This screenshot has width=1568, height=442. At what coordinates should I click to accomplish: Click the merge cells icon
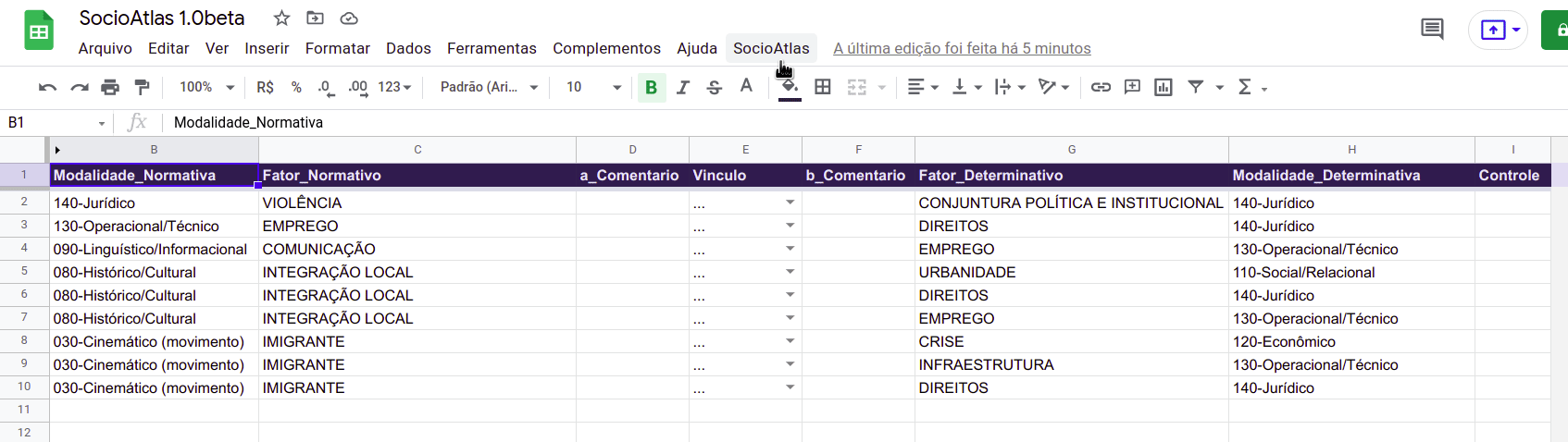(x=857, y=87)
